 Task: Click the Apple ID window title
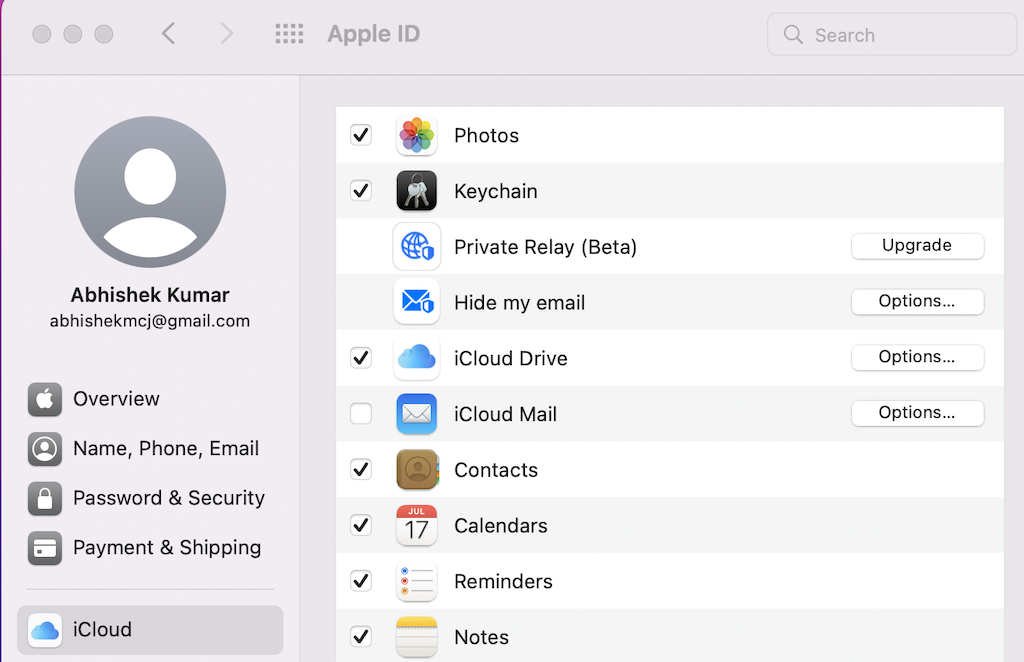pyautogui.click(x=374, y=34)
